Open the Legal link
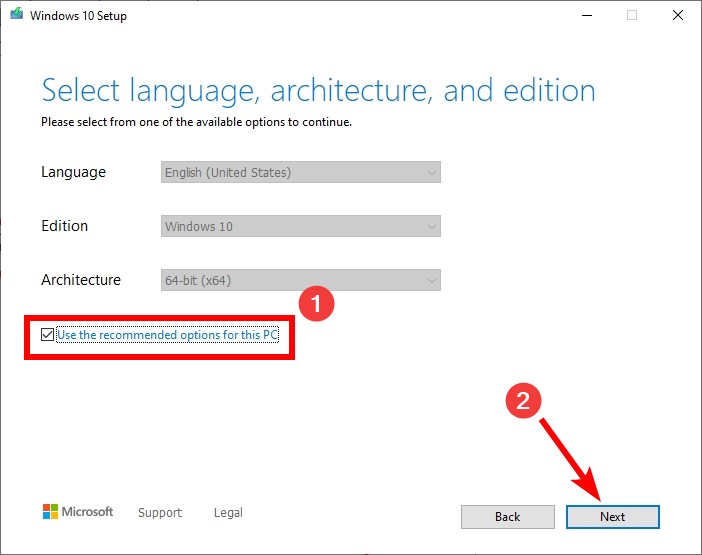 click(228, 512)
